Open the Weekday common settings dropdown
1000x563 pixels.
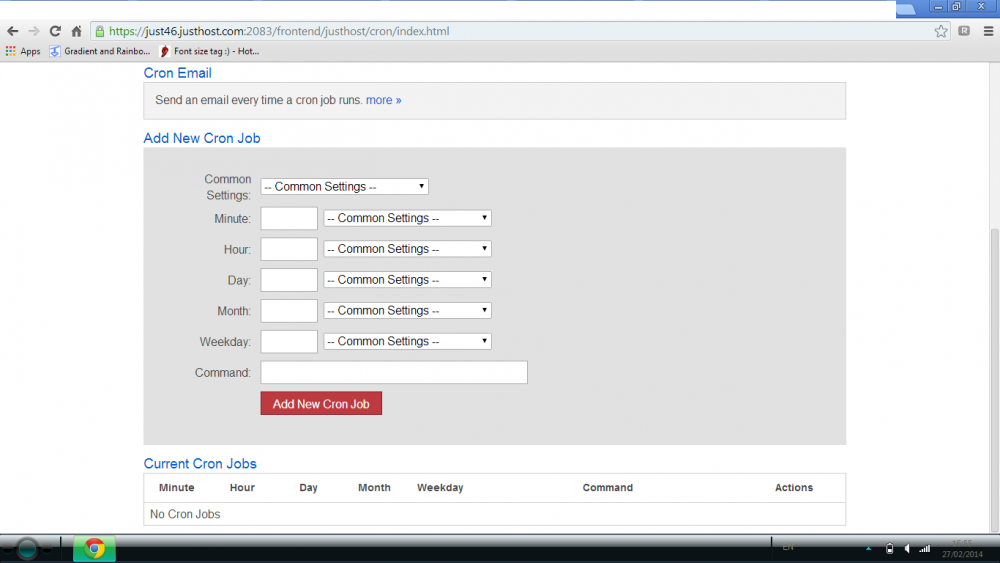coord(407,342)
